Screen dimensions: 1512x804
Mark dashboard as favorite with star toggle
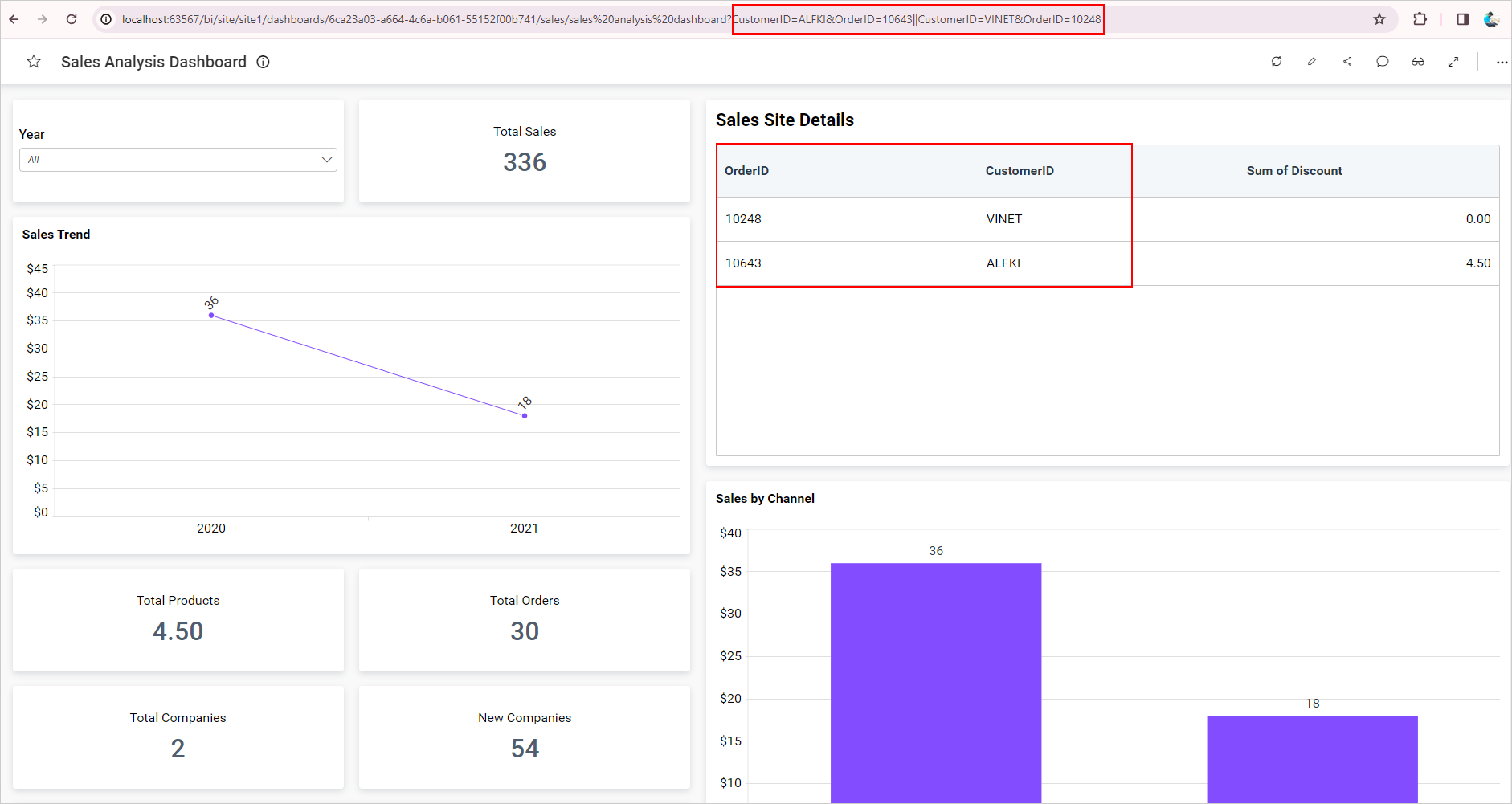click(x=34, y=62)
